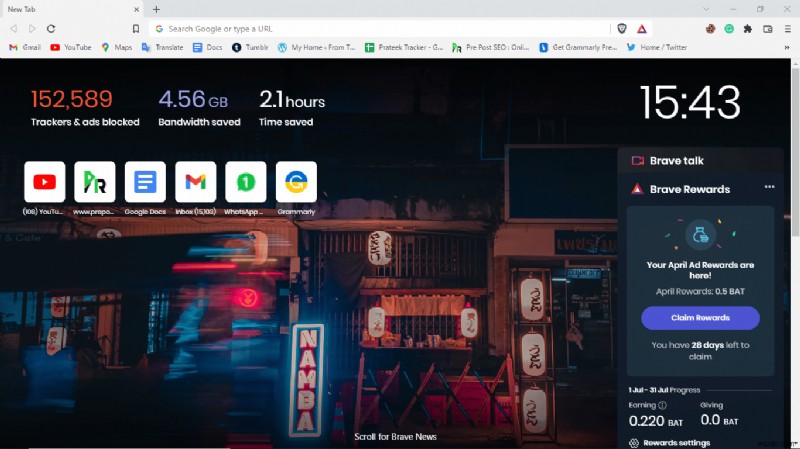Open the tab search dropdown arrow
The image size is (800, 449).
[x=706, y=9]
